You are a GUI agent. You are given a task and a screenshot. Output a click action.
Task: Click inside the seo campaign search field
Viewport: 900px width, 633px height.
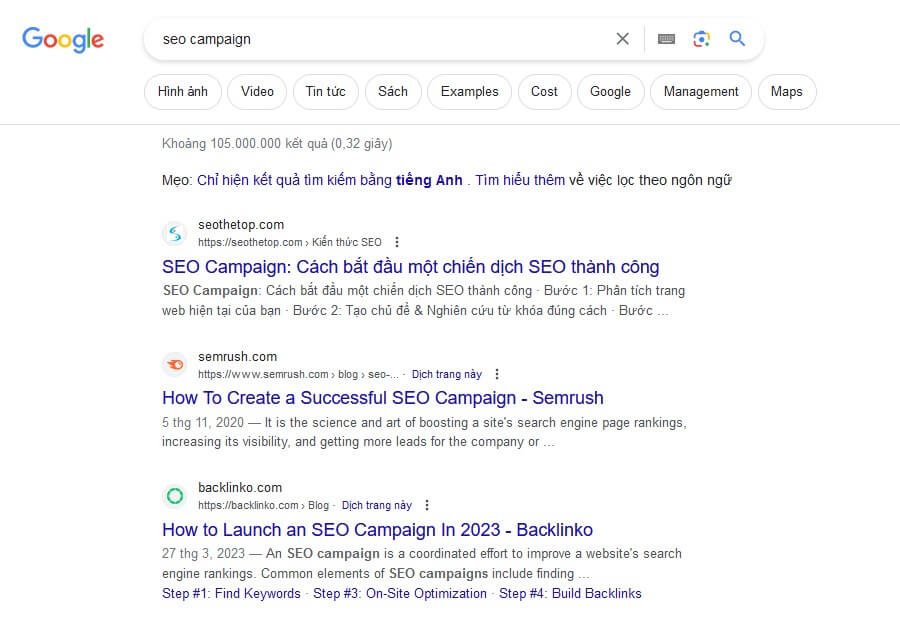tap(379, 39)
